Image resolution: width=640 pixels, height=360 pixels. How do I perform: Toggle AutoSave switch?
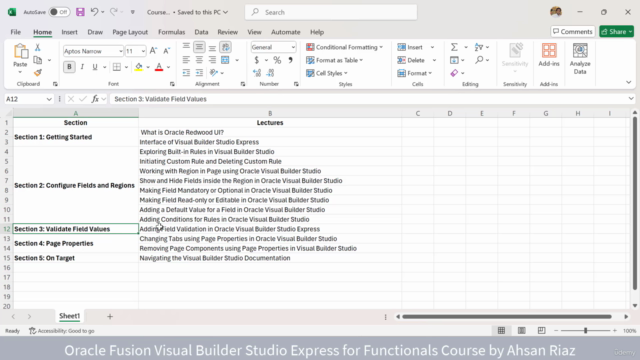pos(59,12)
